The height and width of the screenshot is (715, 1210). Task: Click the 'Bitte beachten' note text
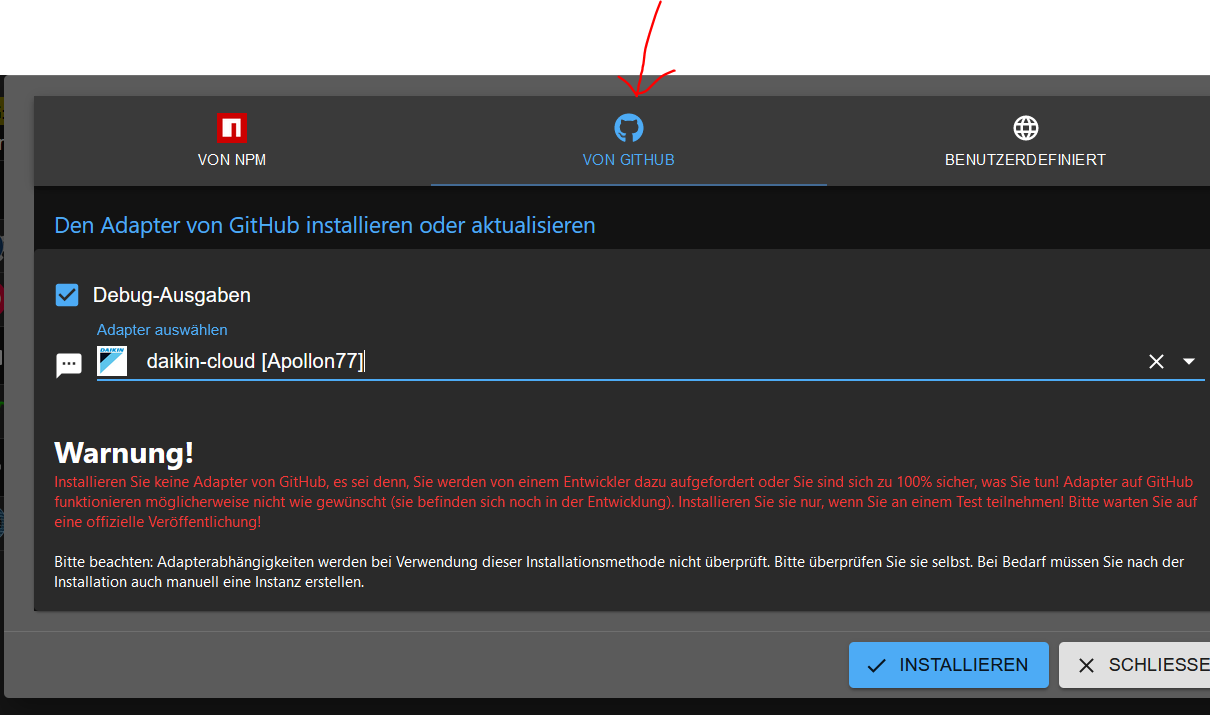(x=619, y=571)
